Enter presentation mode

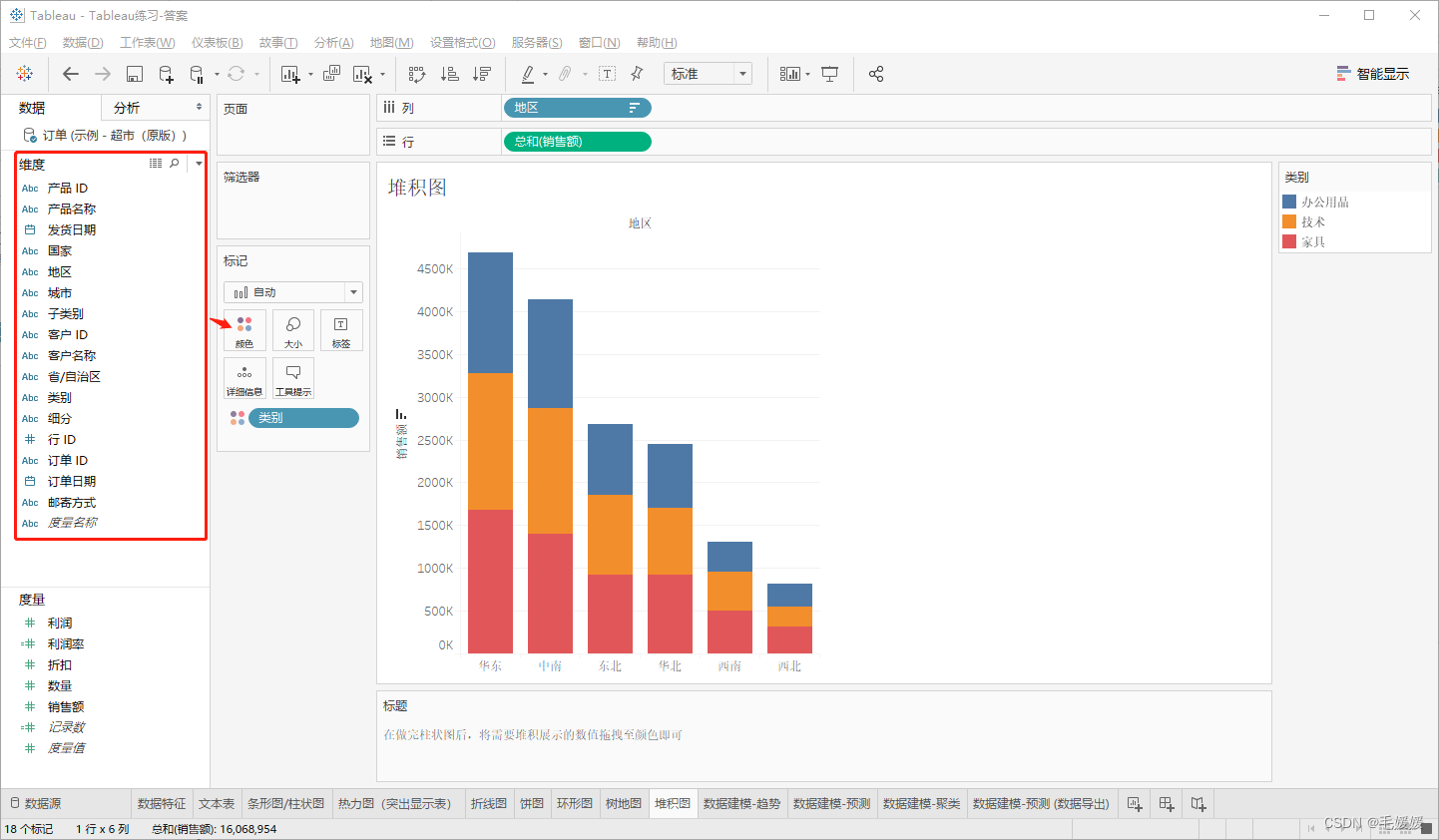[x=829, y=74]
